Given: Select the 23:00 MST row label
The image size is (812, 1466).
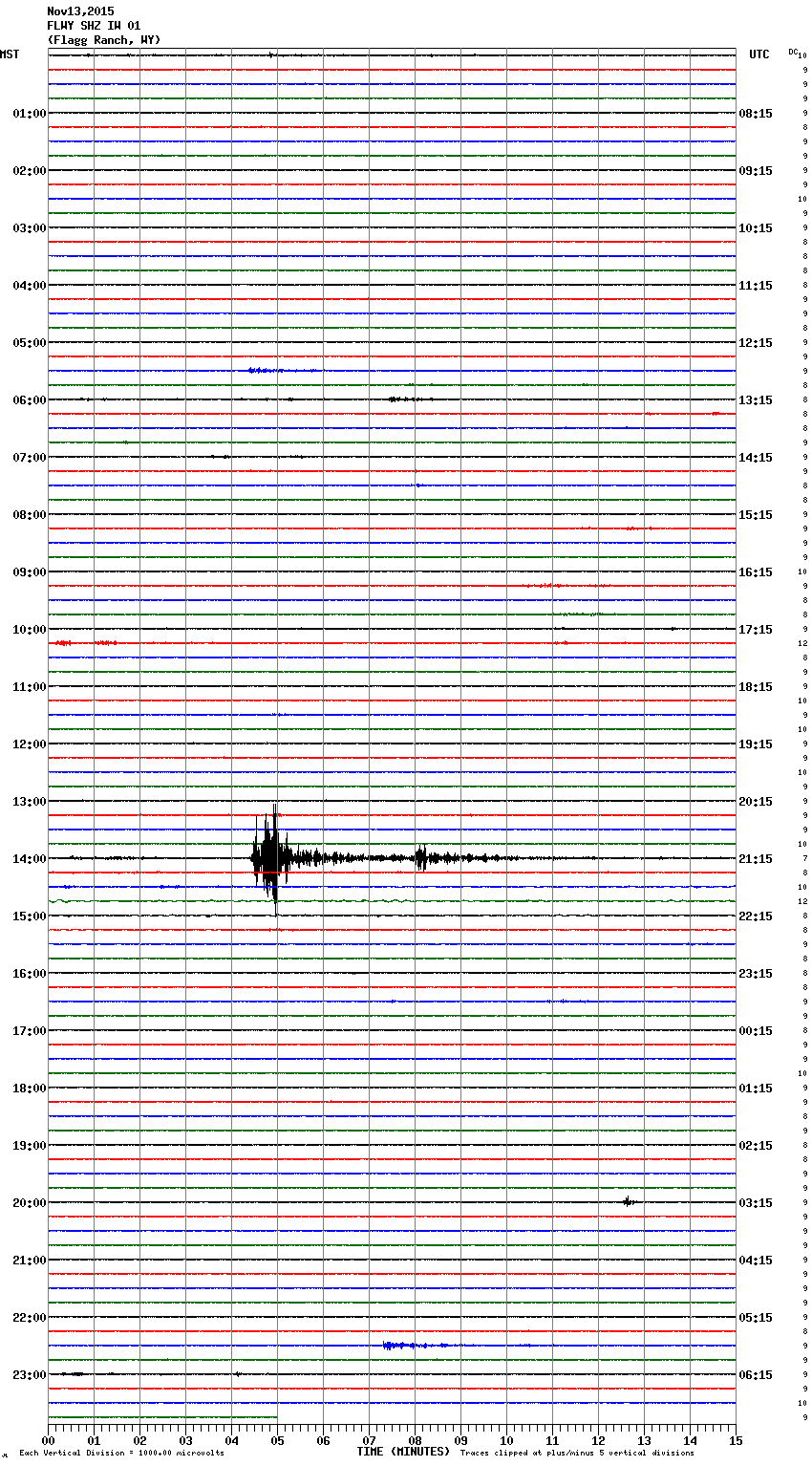Looking at the screenshot, I should point(30,1375).
